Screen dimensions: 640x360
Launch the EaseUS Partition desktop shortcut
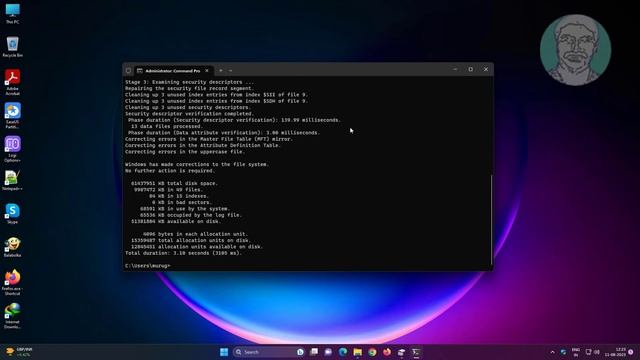[12, 116]
